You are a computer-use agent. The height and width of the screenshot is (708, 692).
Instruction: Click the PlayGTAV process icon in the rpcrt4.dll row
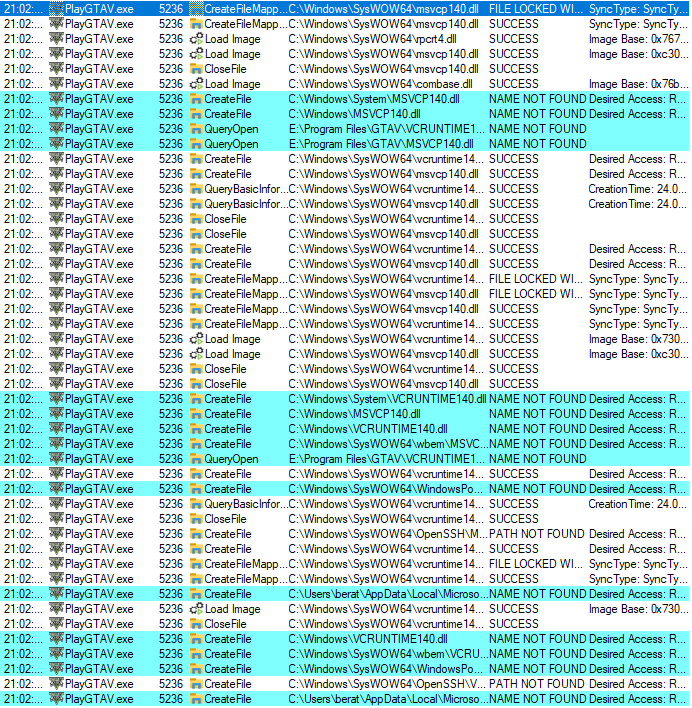pos(56,39)
